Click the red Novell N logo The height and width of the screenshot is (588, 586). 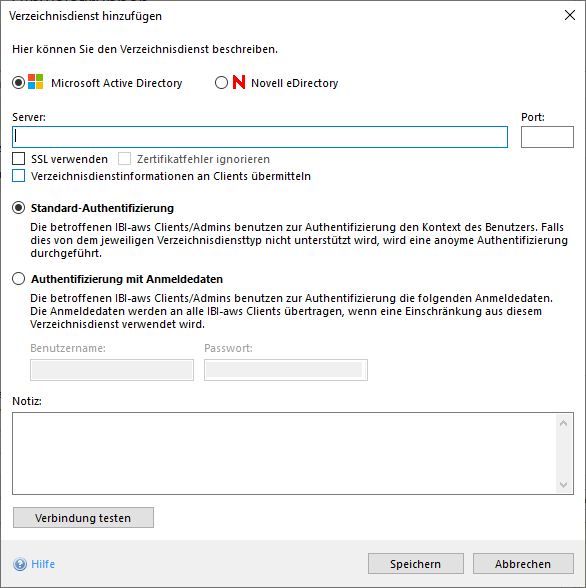[239, 82]
